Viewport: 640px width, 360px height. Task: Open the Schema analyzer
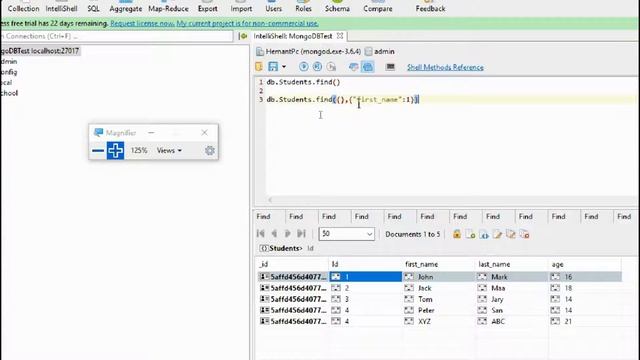tap(337, 8)
